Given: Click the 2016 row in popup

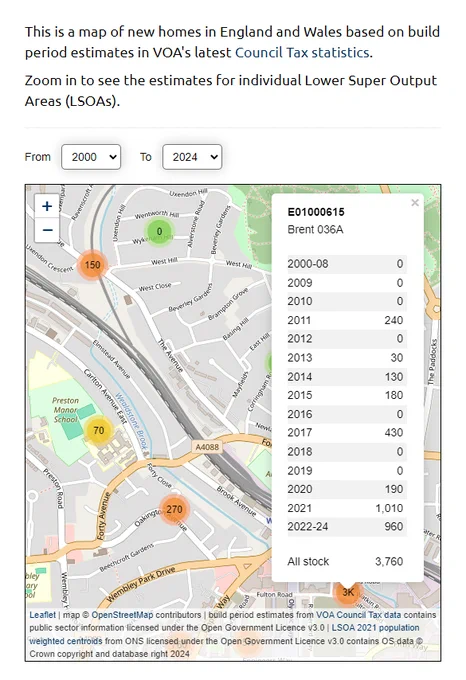Looking at the screenshot, I should coord(347,414).
